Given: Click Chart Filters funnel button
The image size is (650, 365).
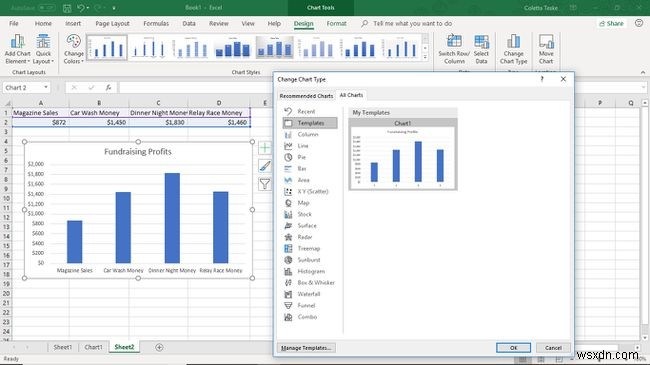Looking at the screenshot, I should pyautogui.click(x=265, y=184).
